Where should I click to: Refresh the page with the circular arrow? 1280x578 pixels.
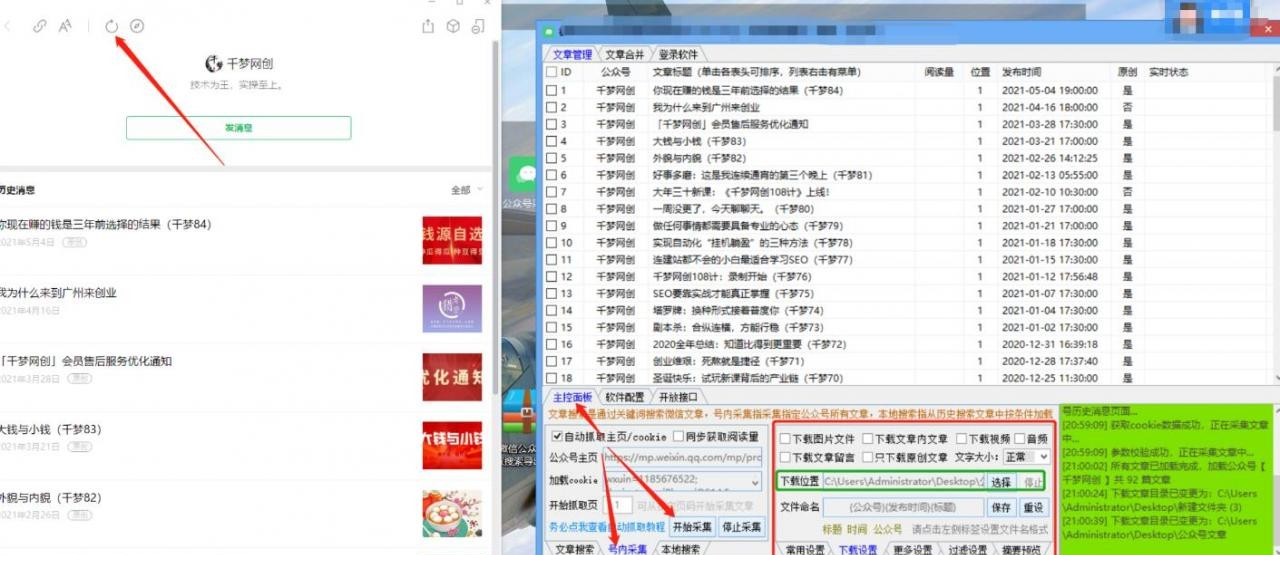pos(112,26)
